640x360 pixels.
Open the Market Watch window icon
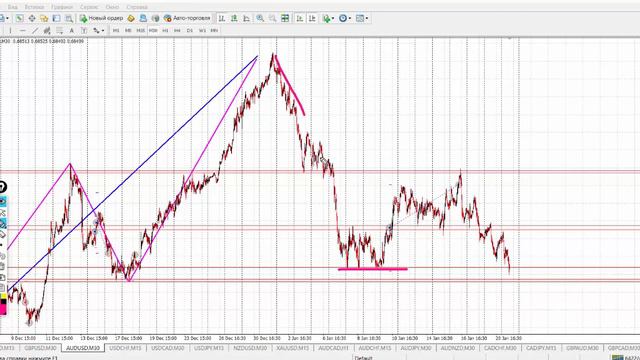pyautogui.click(x=19, y=18)
